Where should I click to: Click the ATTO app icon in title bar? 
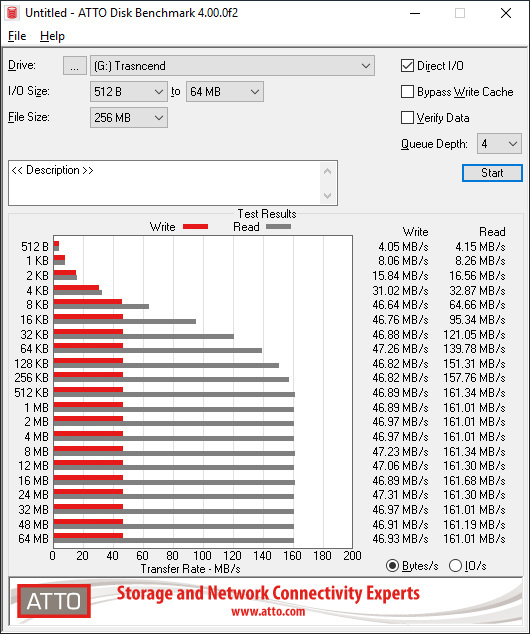[x=12, y=13]
